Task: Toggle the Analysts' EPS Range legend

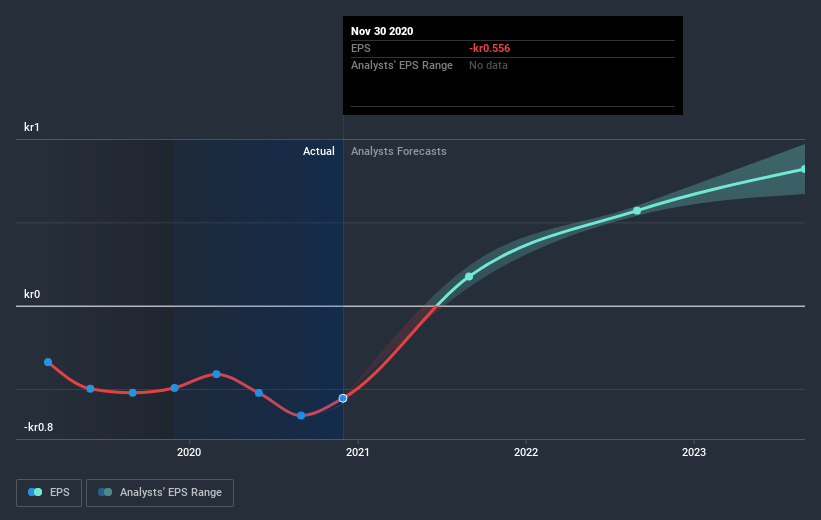Action: coord(160,492)
